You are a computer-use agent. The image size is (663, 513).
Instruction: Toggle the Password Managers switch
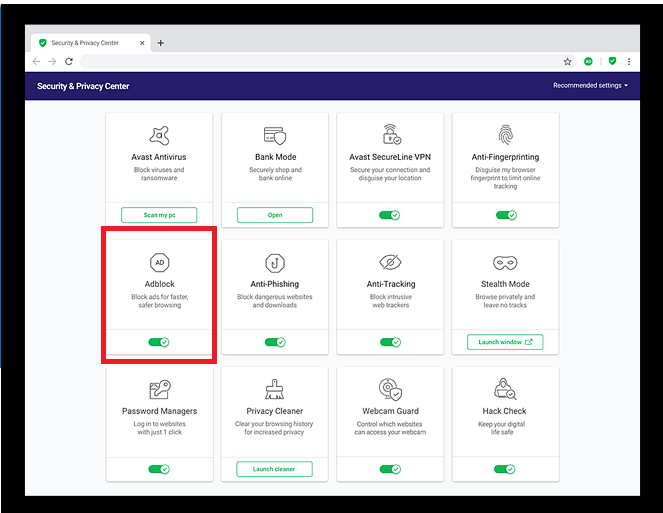coord(159,469)
